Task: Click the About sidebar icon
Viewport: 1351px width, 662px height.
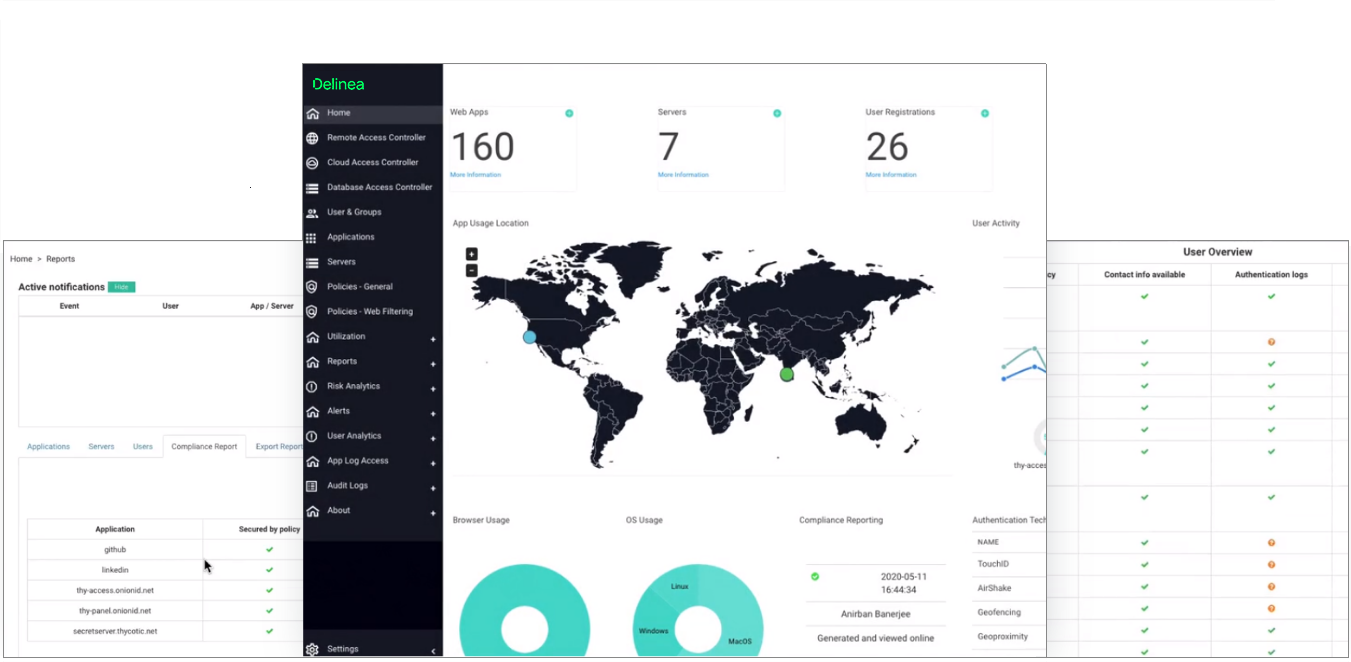Action: (313, 511)
